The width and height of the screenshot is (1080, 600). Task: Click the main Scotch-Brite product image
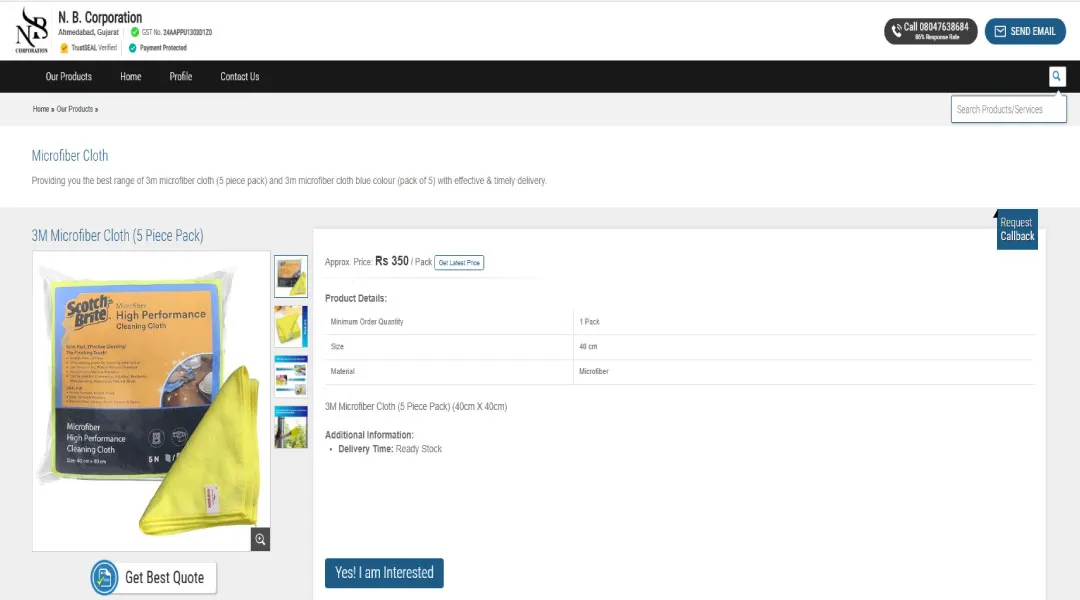pyautogui.click(x=151, y=401)
